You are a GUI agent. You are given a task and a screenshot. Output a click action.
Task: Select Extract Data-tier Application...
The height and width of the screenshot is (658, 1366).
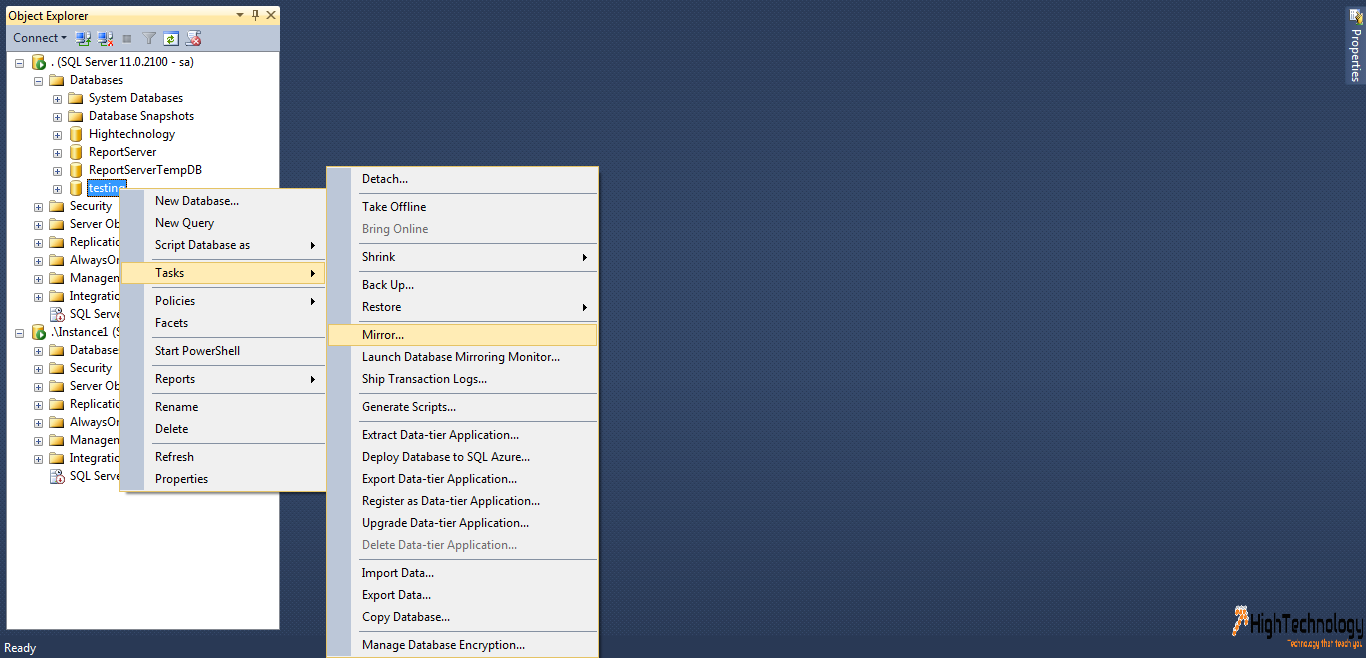pos(462,435)
